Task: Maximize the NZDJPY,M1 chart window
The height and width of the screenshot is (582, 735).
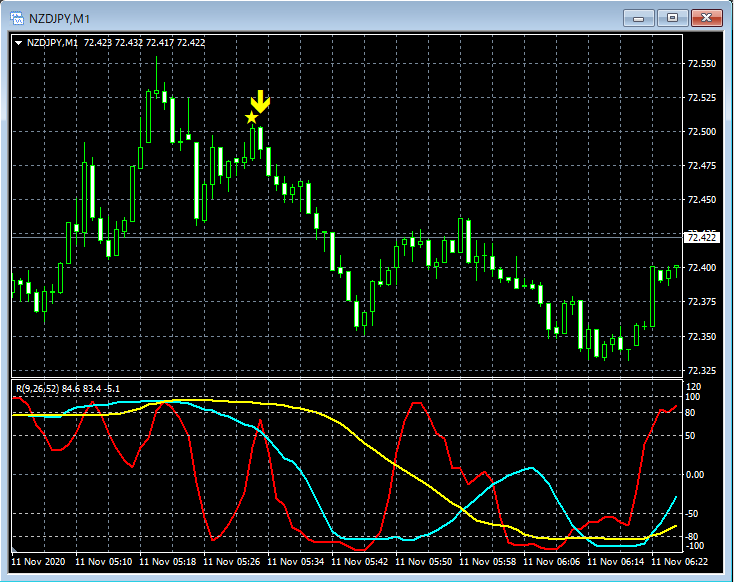Action: point(672,18)
